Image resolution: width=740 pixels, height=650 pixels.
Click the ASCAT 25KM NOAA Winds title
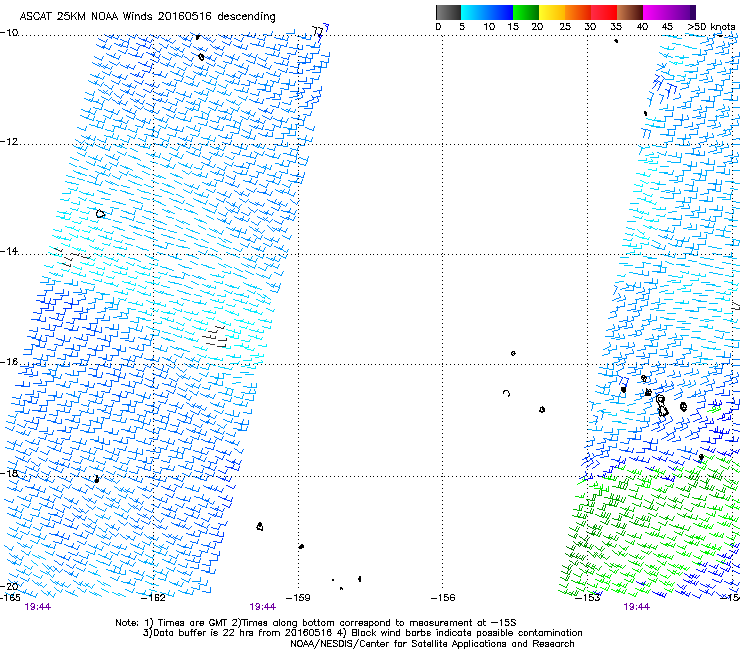[147, 16]
